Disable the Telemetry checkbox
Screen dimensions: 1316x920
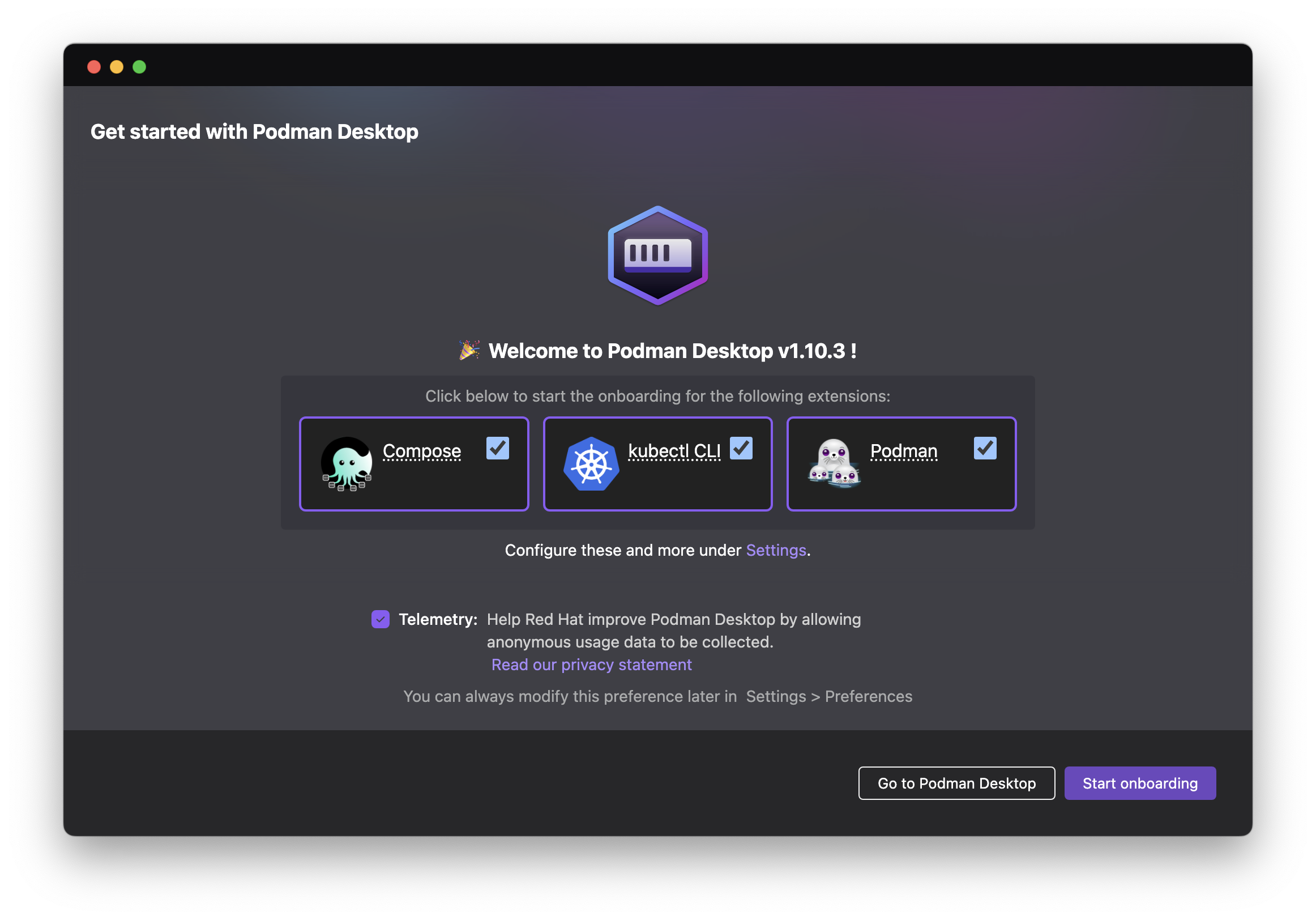tap(380, 619)
